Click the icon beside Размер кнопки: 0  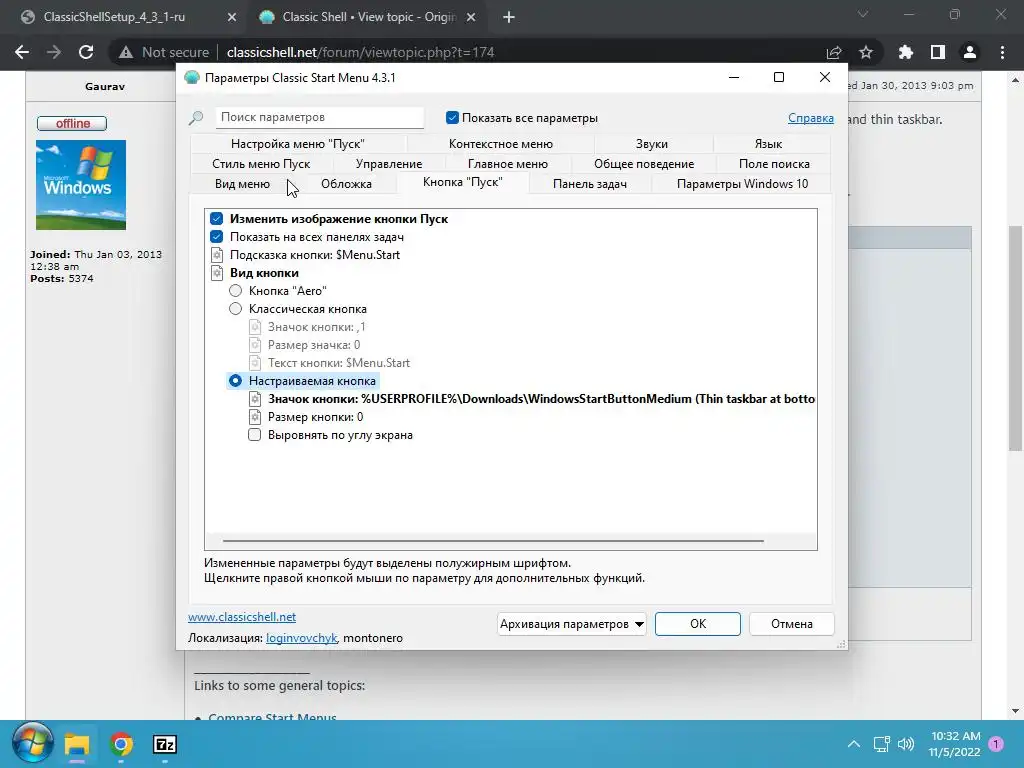(255, 417)
